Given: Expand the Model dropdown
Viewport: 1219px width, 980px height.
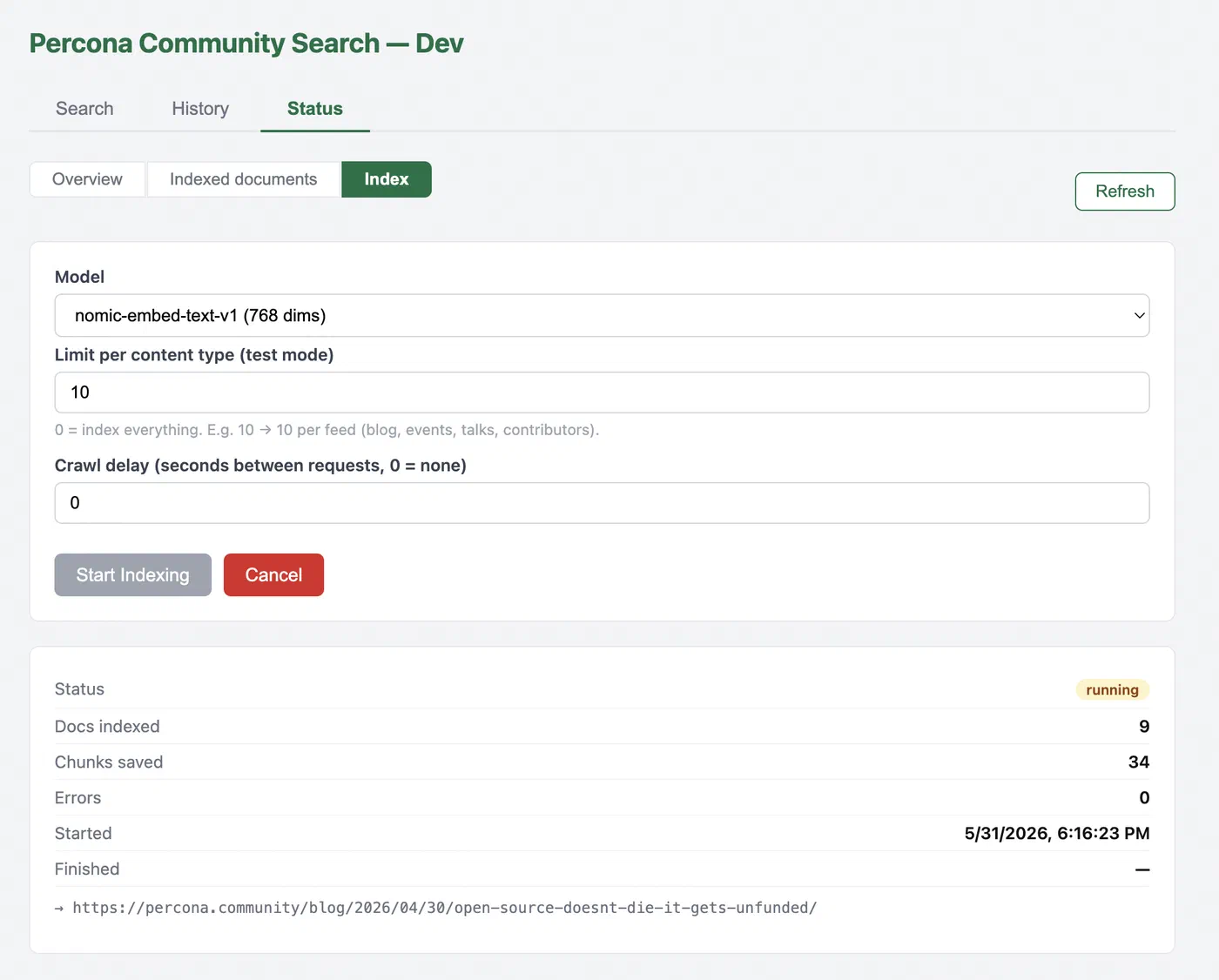Looking at the screenshot, I should pos(602,315).
